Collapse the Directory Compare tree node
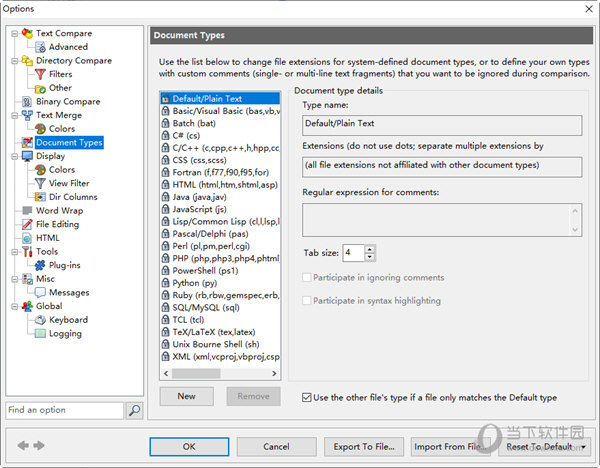This screenshot has width=600, height=468. point(15,61)
